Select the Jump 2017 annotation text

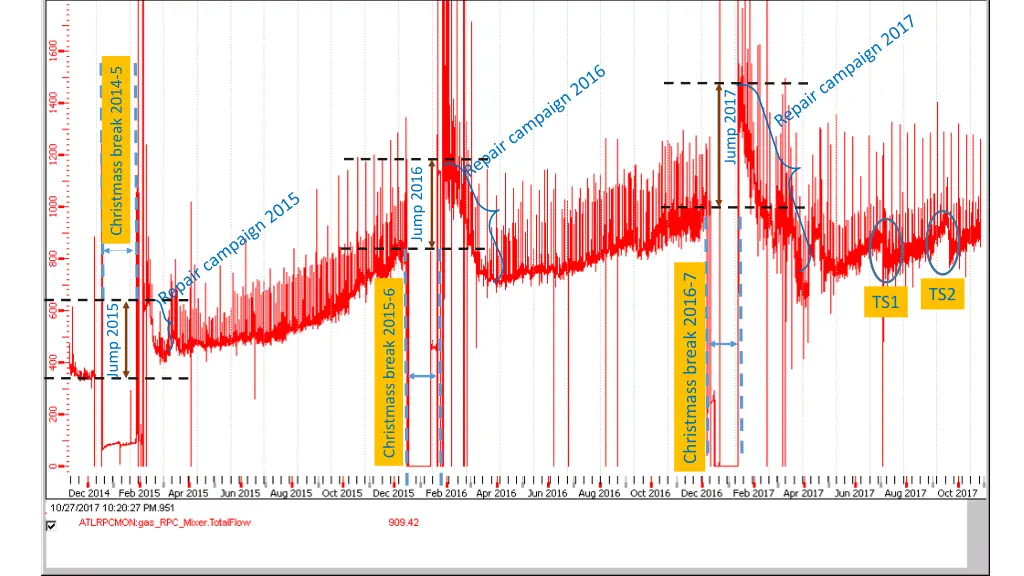point(731,127)
